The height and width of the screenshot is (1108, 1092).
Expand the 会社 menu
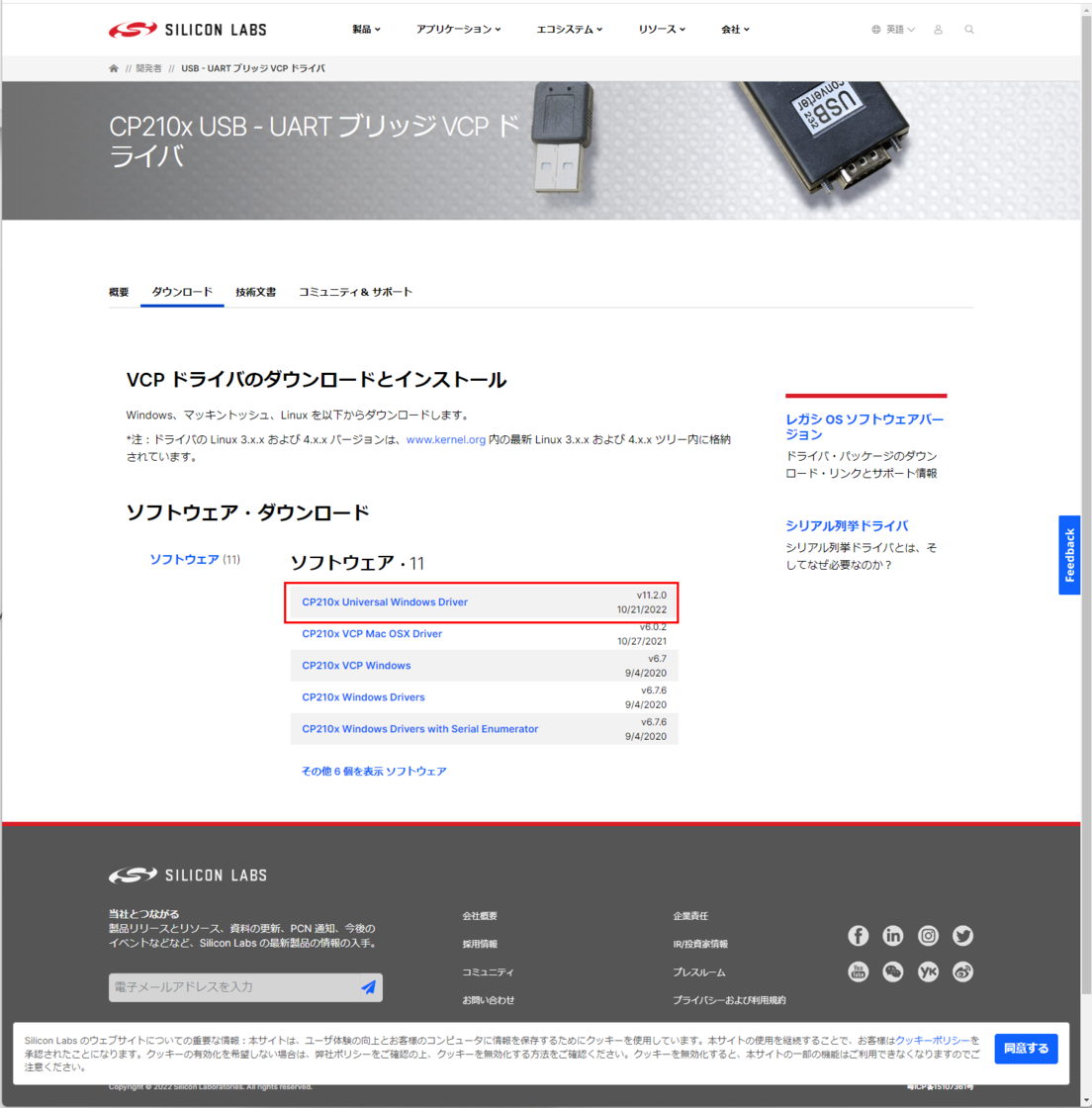735,30
